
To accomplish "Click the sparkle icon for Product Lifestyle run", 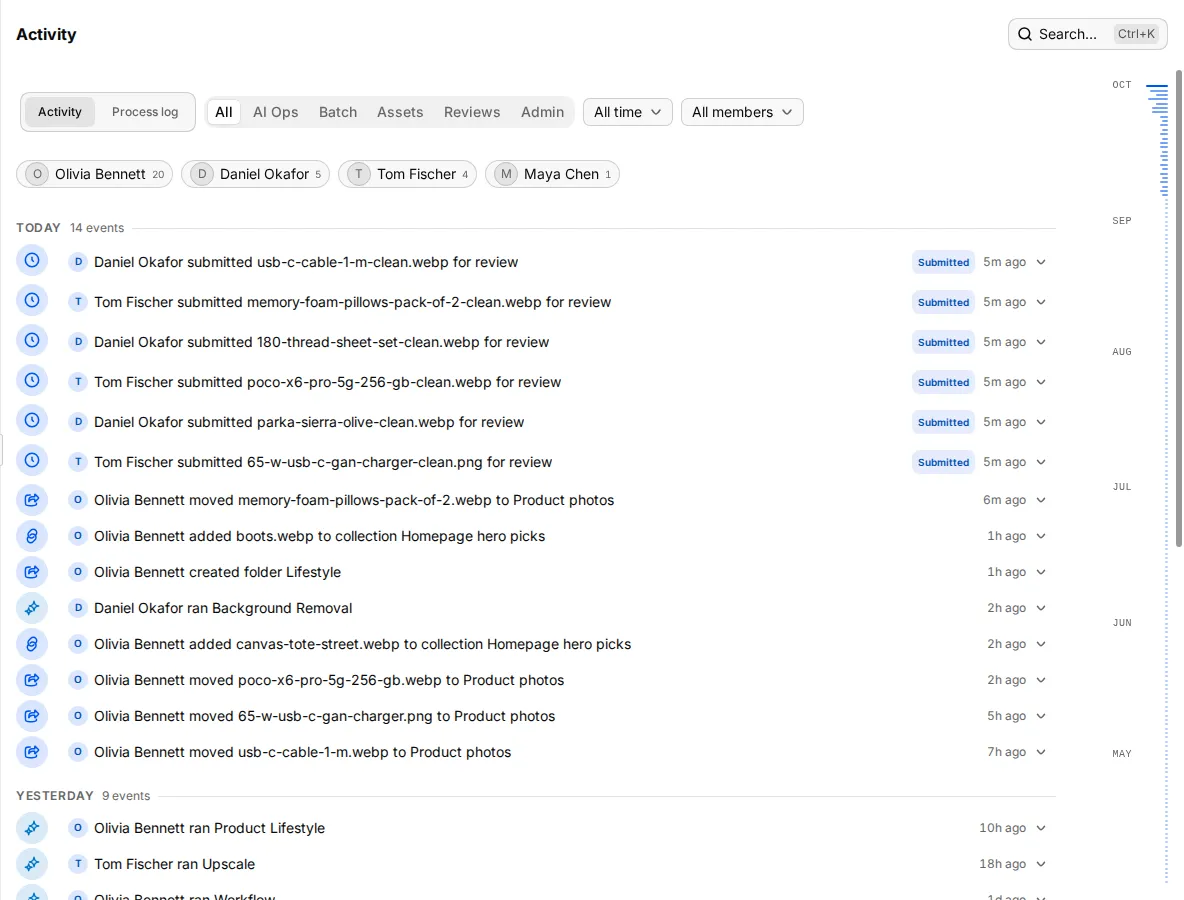I will click(32, 828).
